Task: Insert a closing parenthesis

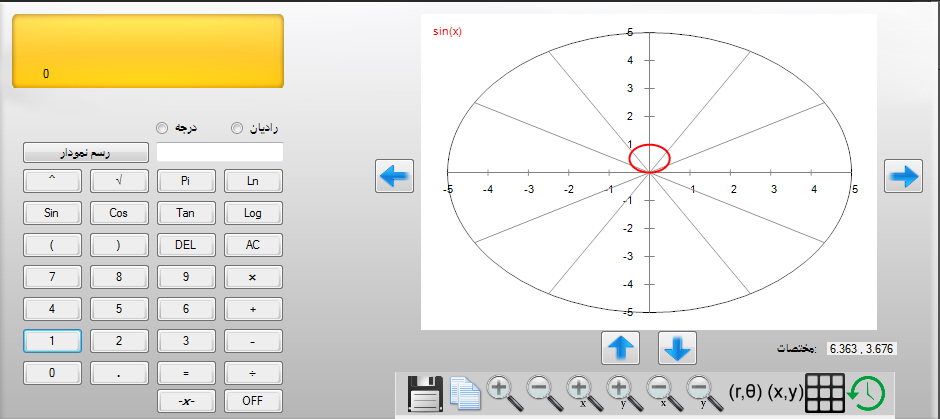Action: tap(119, 245)
